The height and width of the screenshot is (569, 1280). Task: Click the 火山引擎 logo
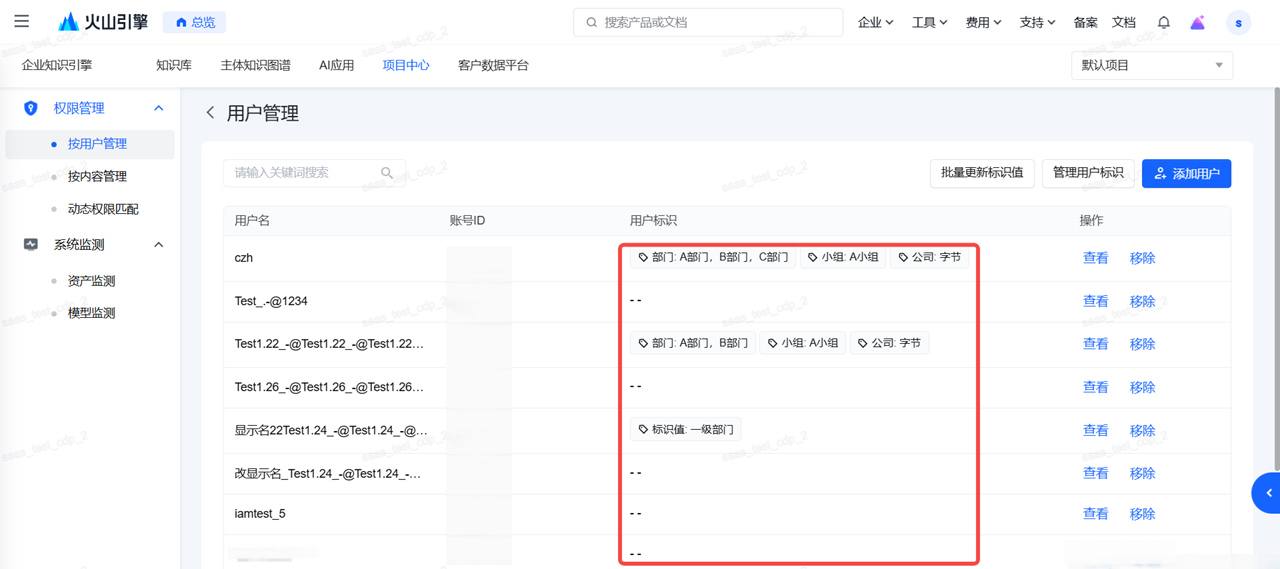click(102, 22)
